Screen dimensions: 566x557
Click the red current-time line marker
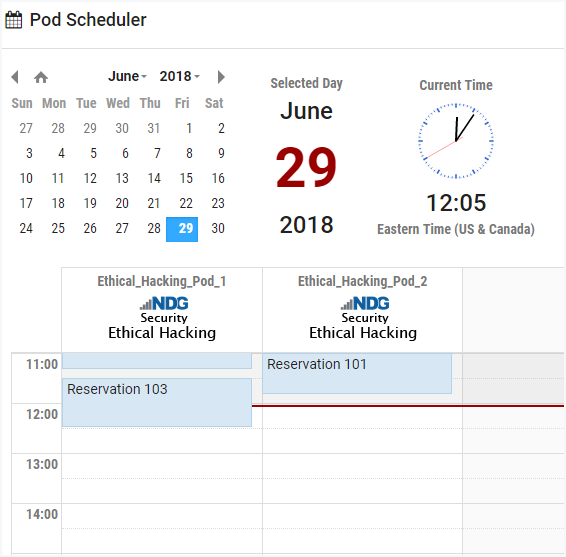[x=408, y=406]
